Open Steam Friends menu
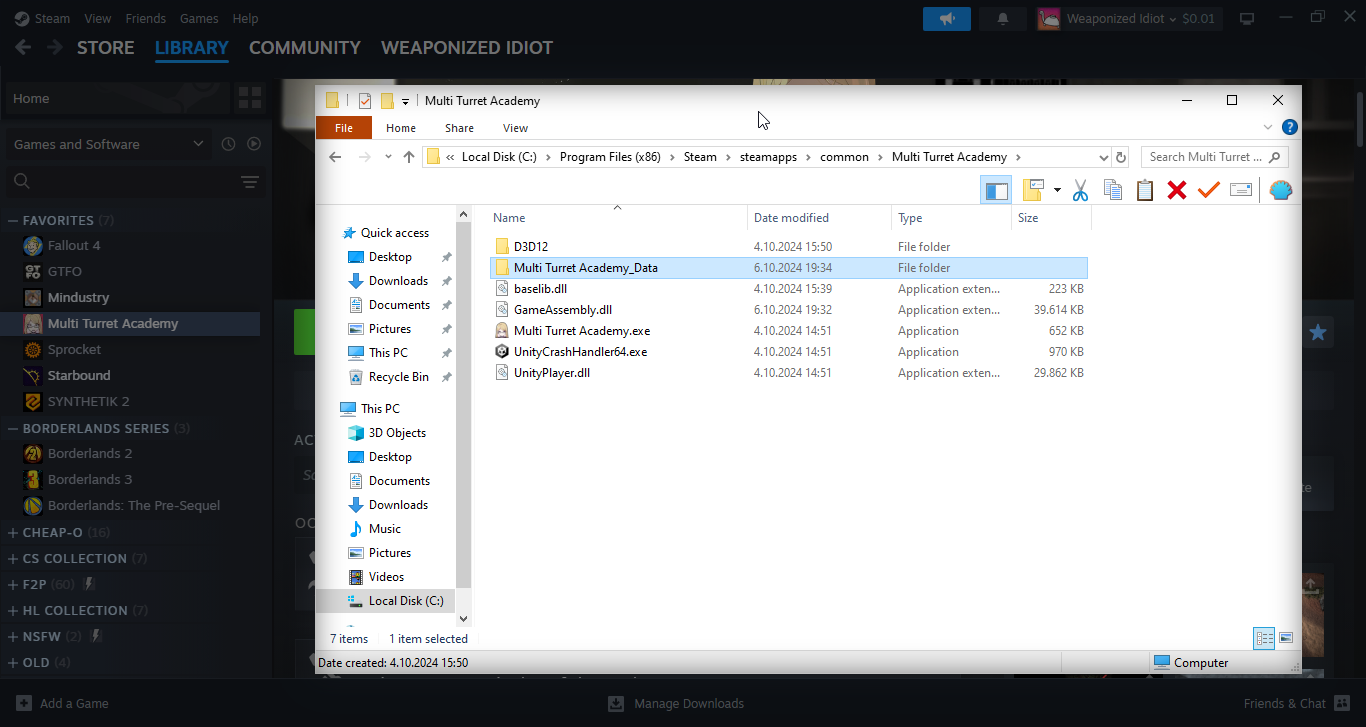Viewport: 1366px width, 727px height. coord(146,18)
